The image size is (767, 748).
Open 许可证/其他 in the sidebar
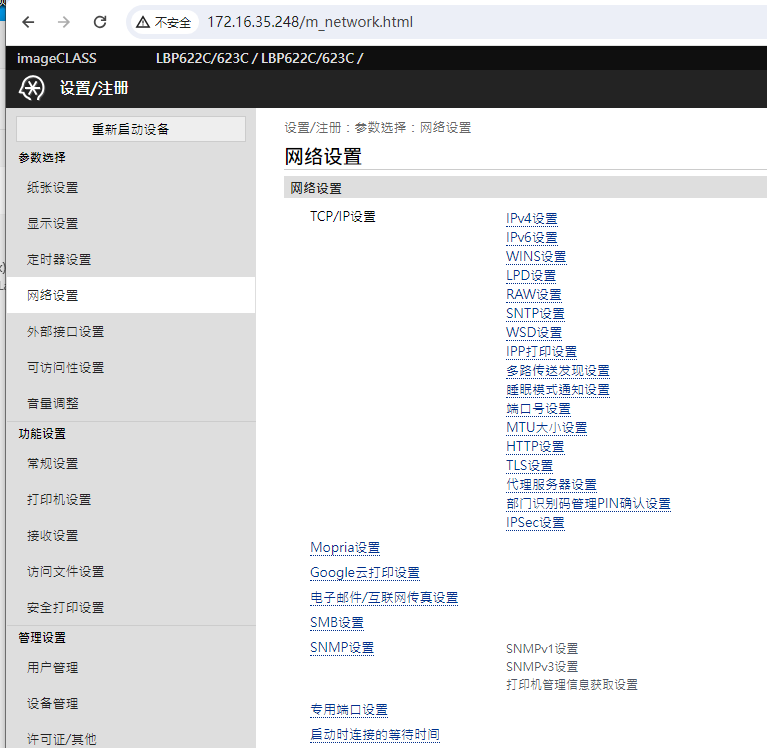(62, 739)
